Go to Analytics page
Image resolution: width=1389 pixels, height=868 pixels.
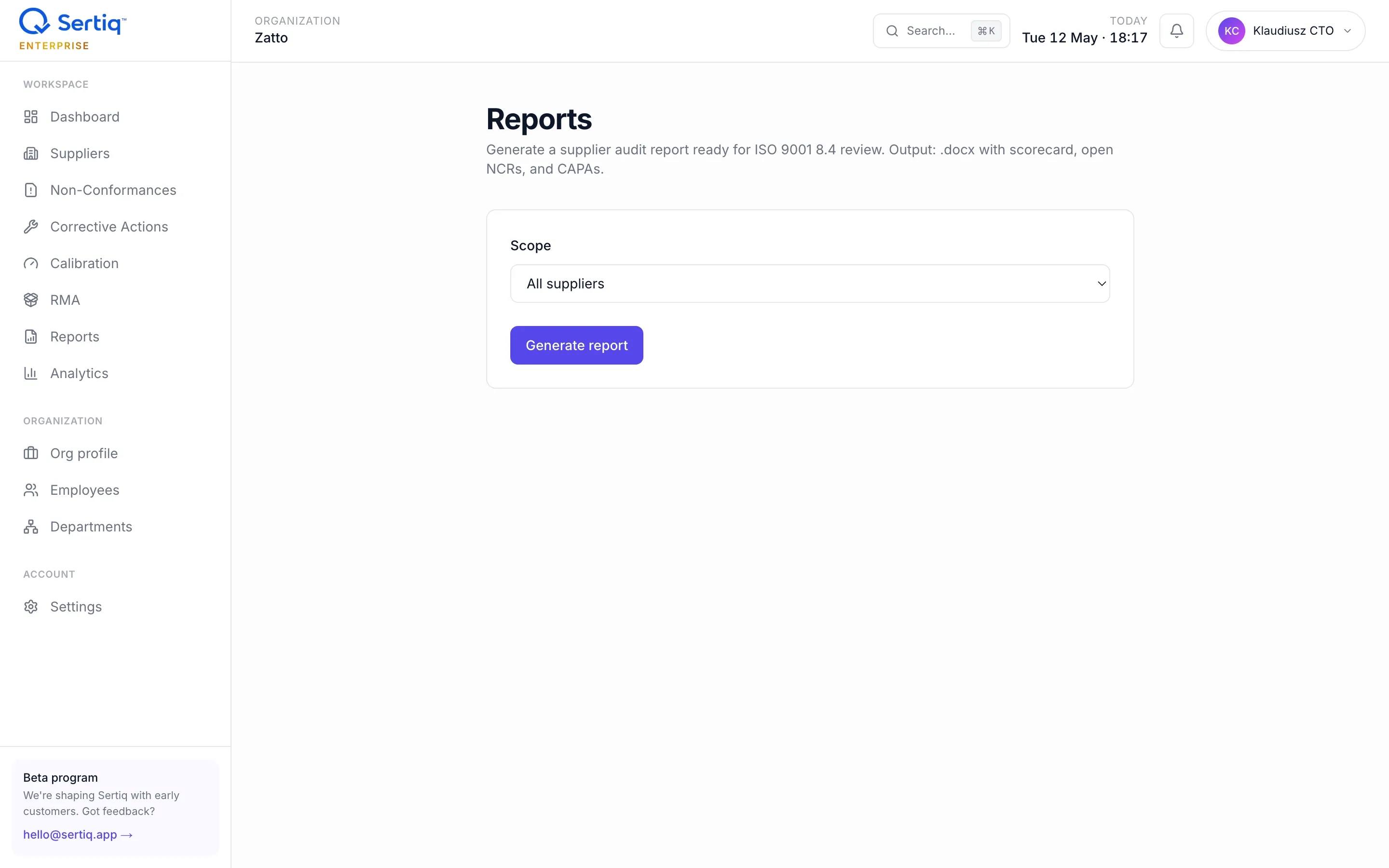tap(115, 373)
